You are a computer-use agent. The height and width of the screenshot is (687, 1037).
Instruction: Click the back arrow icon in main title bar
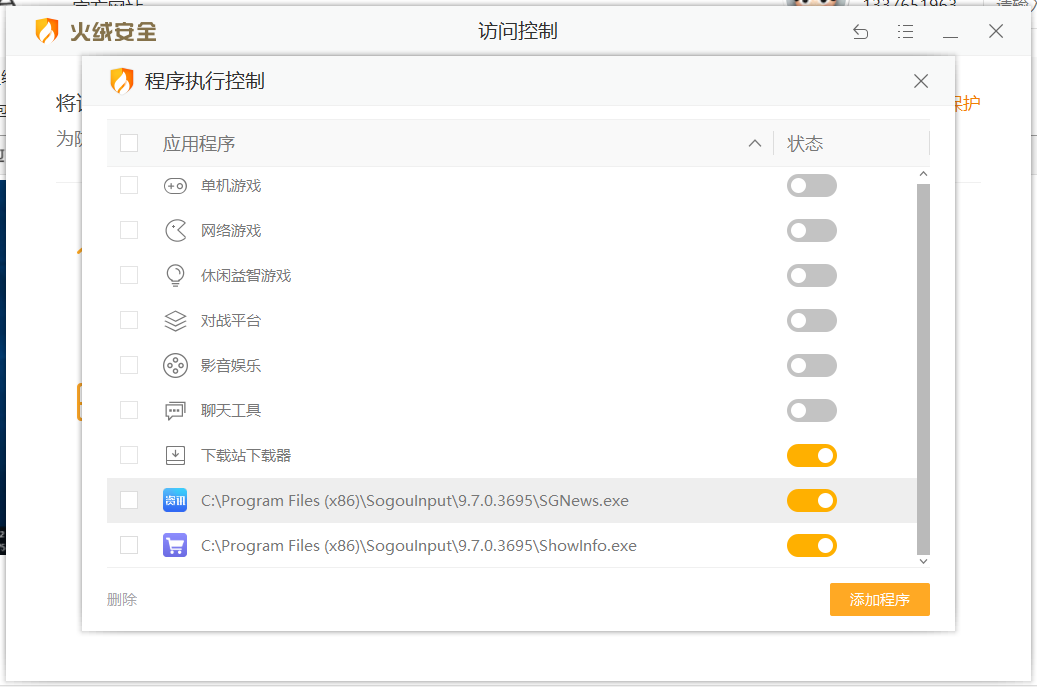860,31
